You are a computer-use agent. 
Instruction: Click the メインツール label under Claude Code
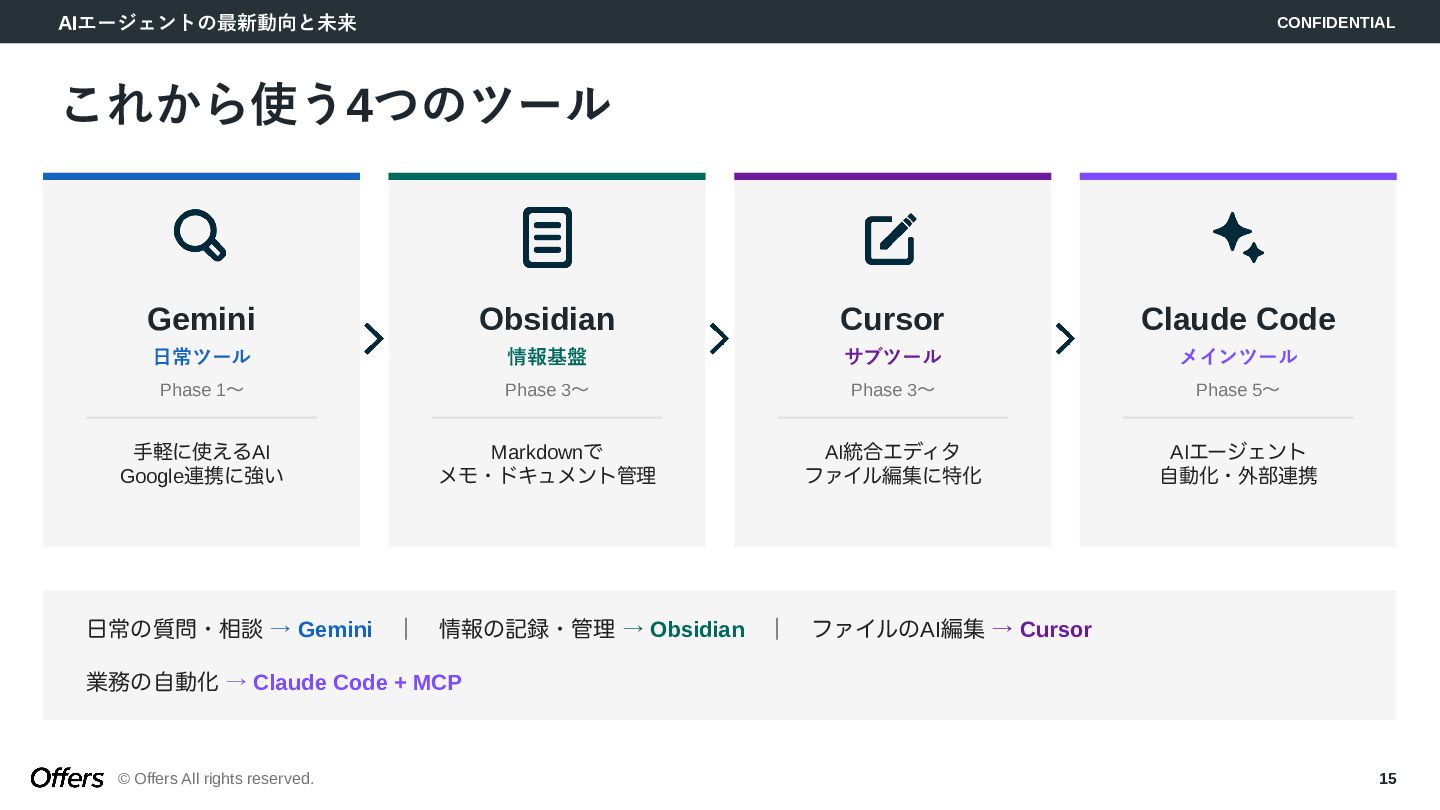pyautogui.click(x=1238, y=357)
